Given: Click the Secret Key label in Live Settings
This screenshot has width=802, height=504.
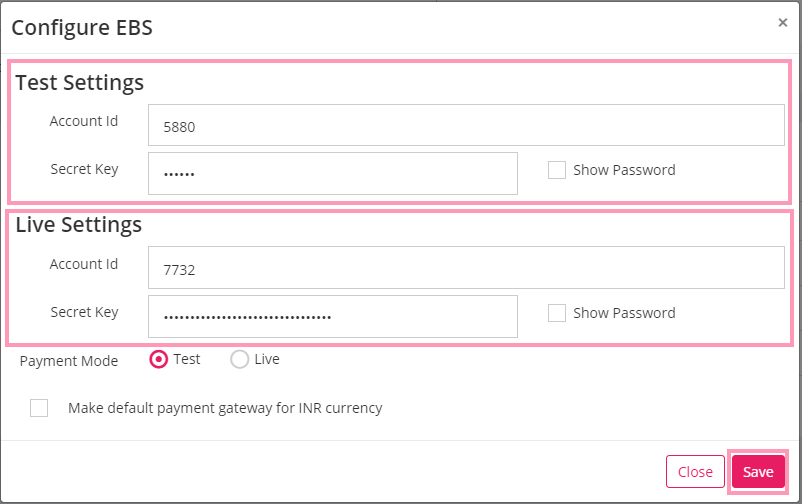Looking at the screenshot, I should click(x=84, y=312).
